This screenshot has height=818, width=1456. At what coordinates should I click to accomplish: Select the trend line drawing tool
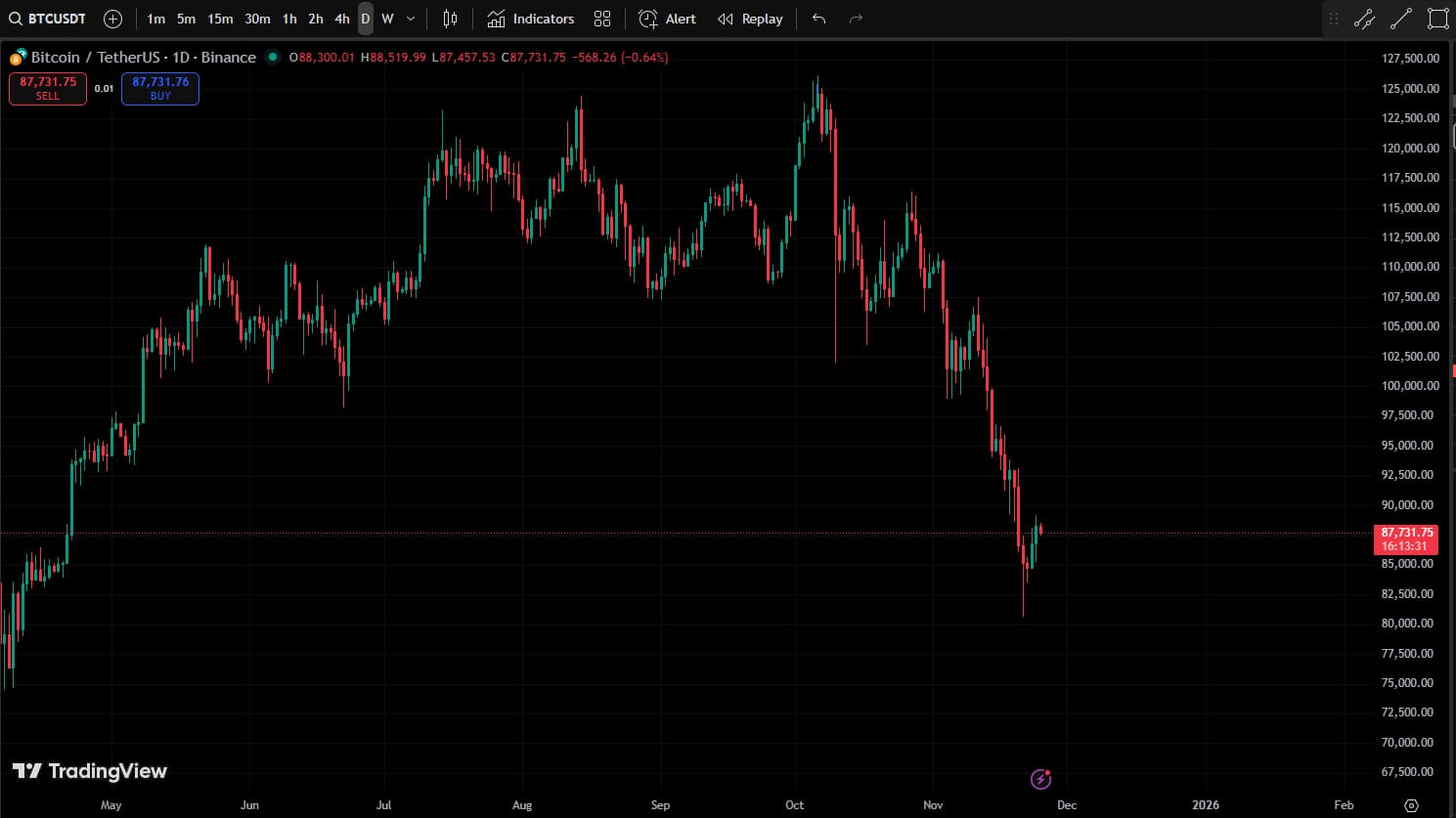pyautogui.click(x=1401, y=19)
